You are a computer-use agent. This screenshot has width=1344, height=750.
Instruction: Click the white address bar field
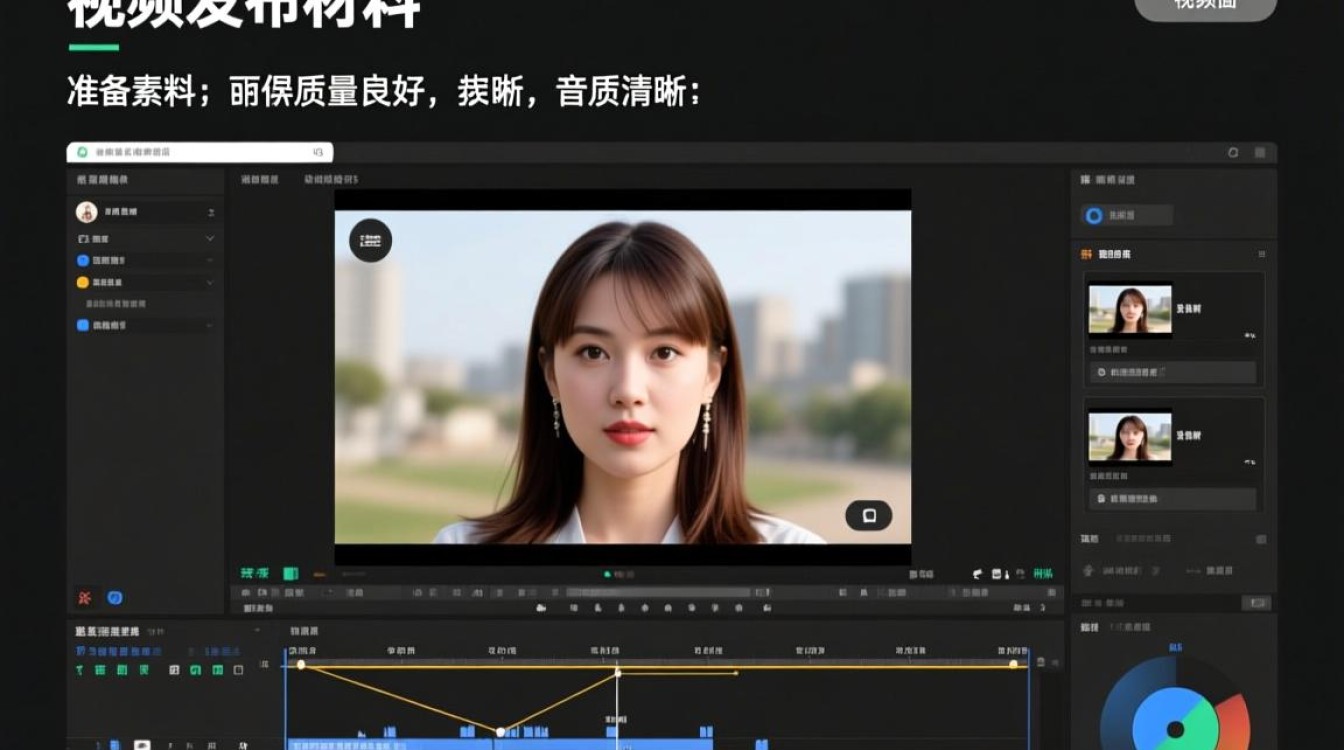click(200, 152)
